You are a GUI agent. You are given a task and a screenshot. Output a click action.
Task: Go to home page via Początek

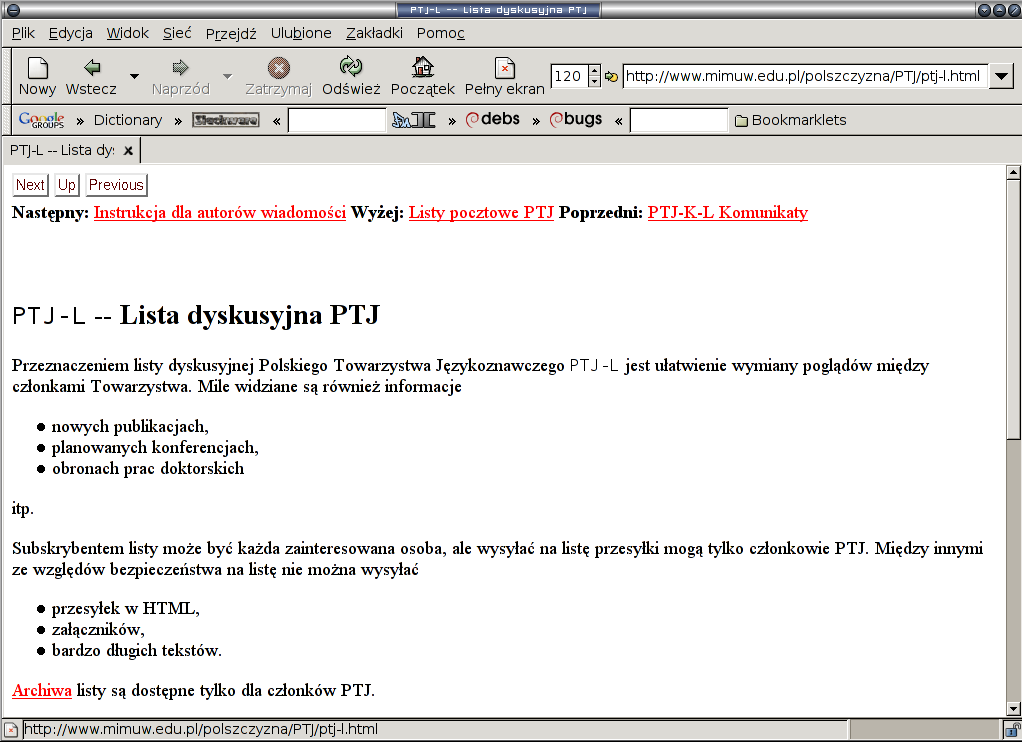click(422, 67)
